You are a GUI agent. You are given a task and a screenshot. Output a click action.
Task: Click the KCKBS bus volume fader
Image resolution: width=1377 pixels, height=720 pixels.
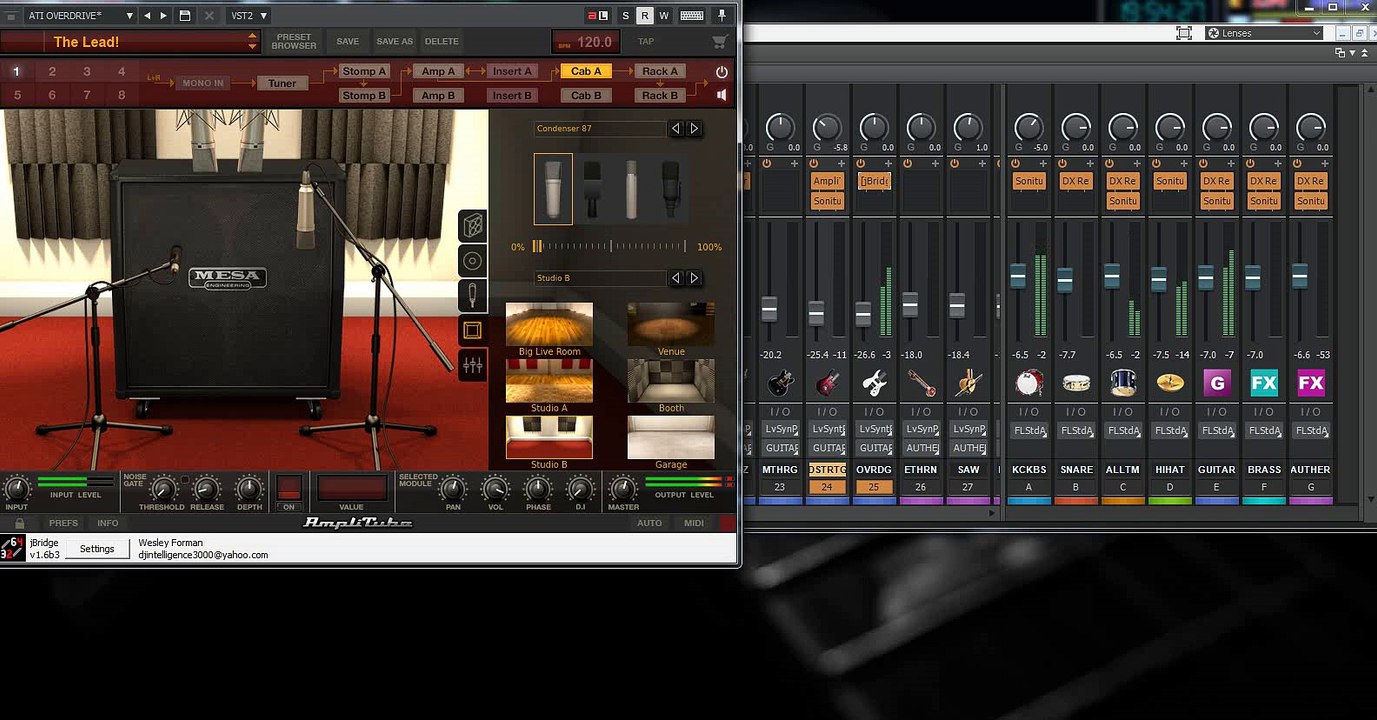1018,276
